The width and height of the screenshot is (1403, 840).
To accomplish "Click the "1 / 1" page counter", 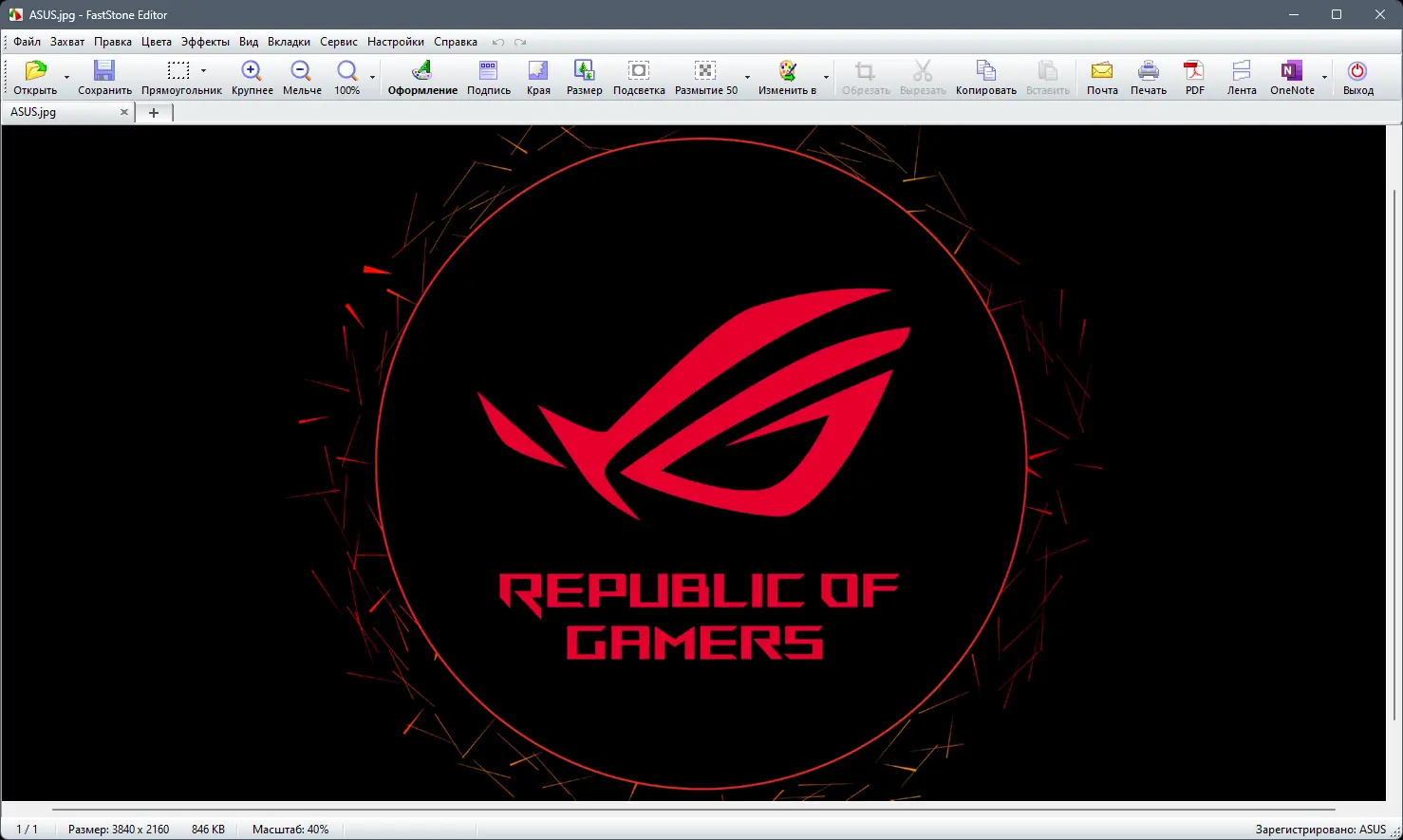I will (28, 830).
